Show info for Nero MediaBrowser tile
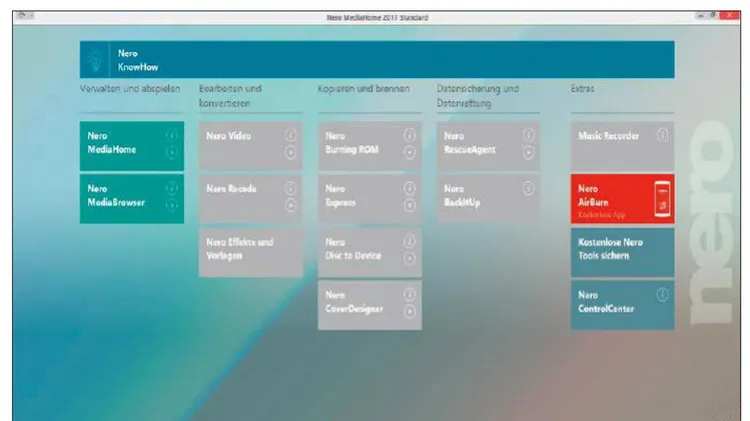This screenshot has width=750, height=421. click(171, 188)
